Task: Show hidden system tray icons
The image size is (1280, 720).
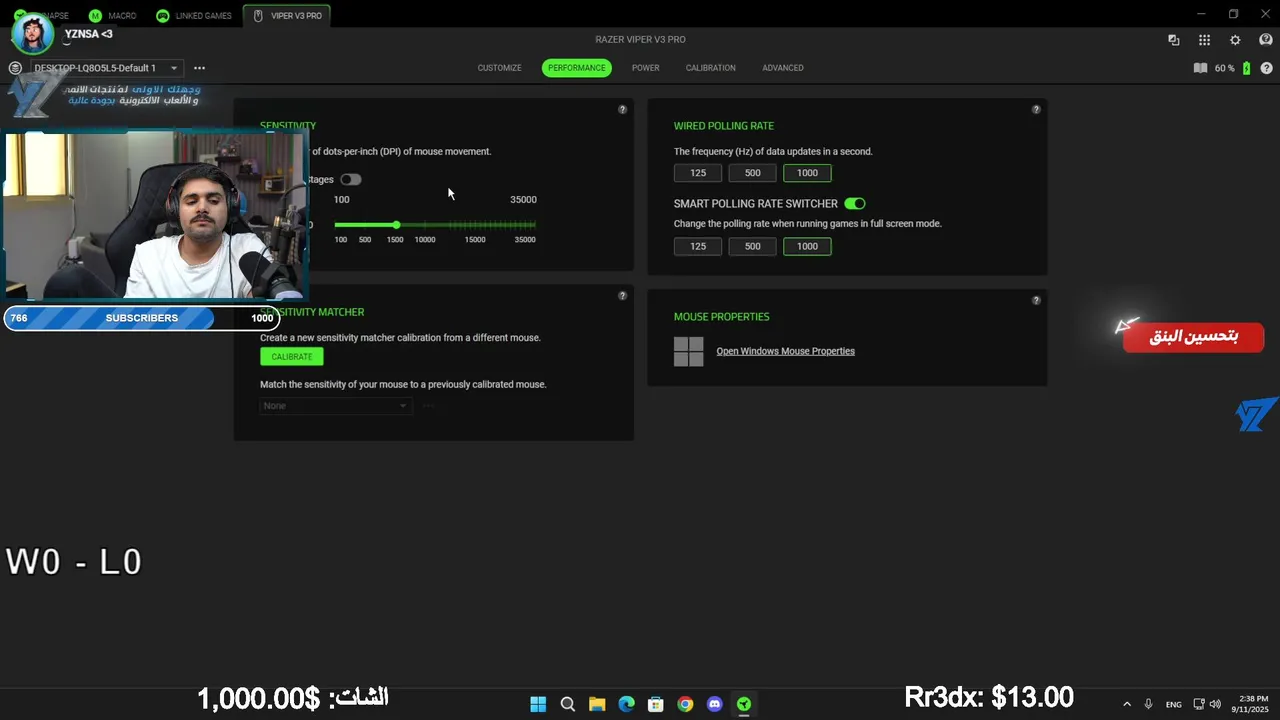Action: click(1127, 704)
